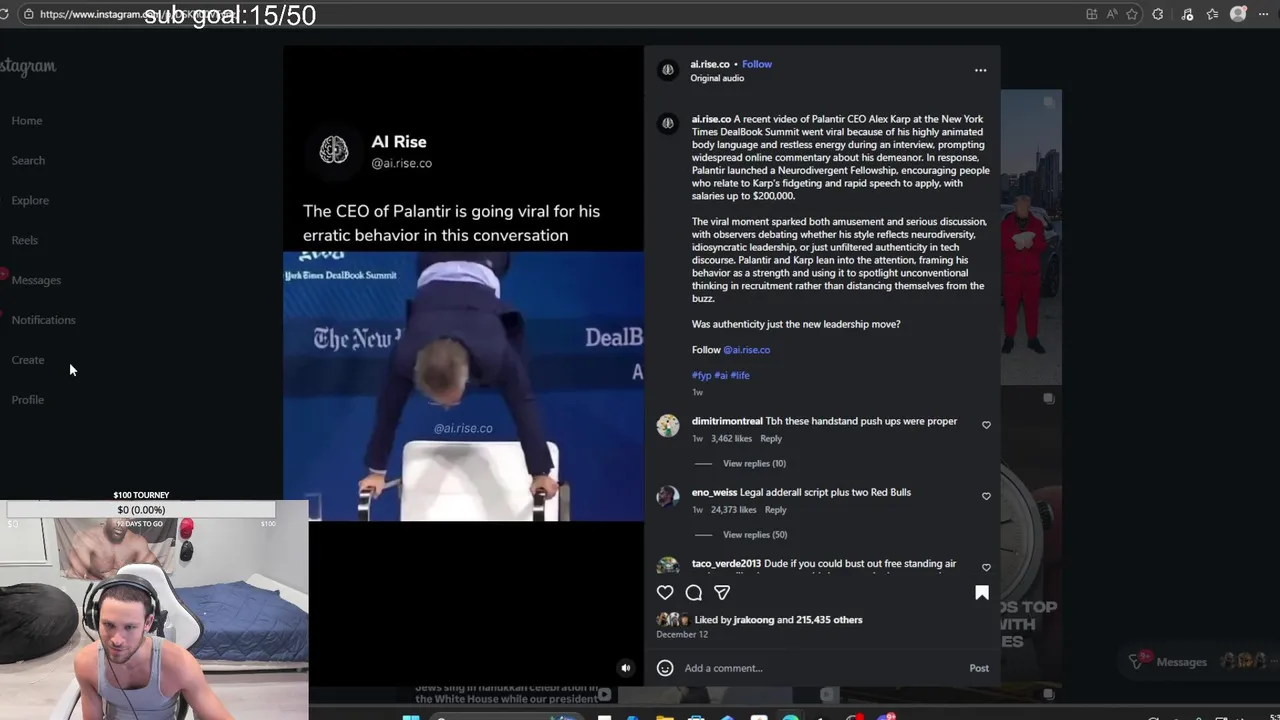Open the browser extensions icon
The width and height of the screenshot is (1280, 720).
click(1158, 14)
